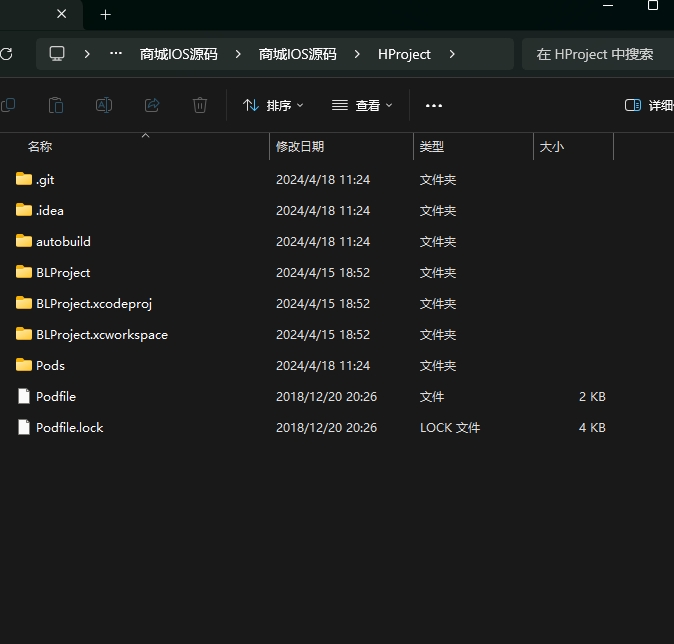Click Pods date 2024/4/18 11:24
The image size is (674, 644).
[323, 365]
